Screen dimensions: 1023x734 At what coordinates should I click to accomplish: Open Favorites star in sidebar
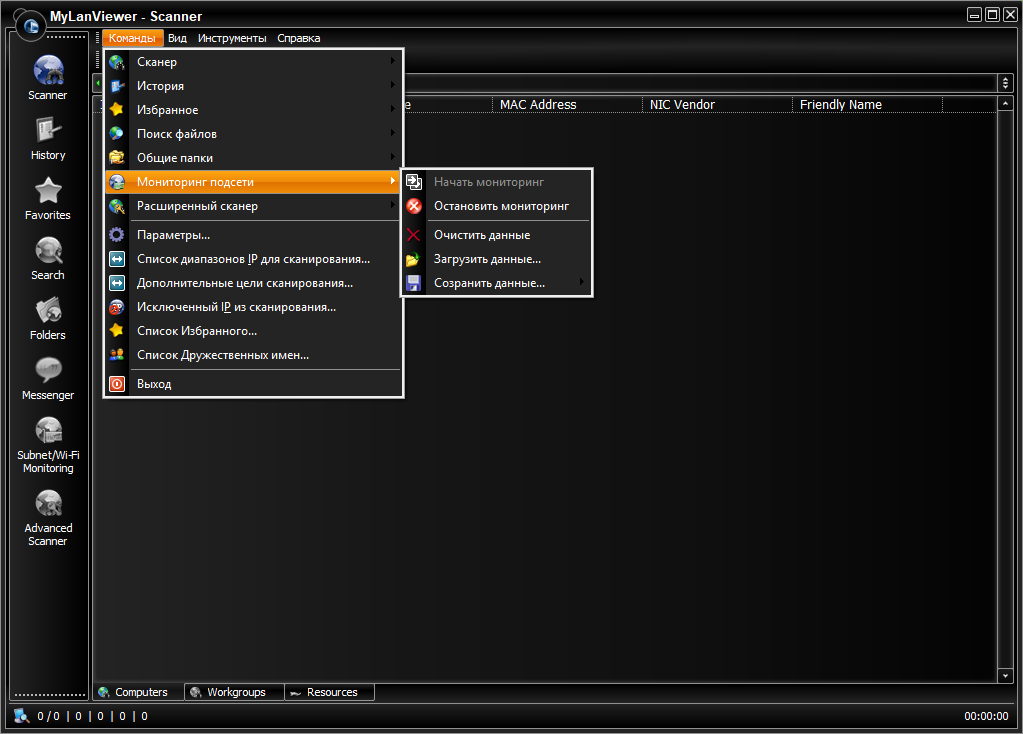48,191
